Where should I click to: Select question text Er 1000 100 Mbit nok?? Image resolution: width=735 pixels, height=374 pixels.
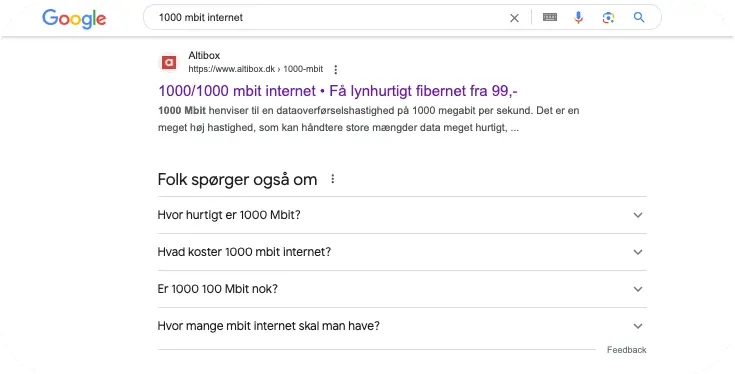218,289
